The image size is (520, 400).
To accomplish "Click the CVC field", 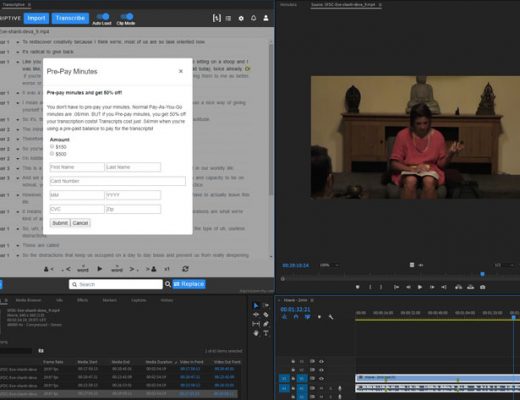I will pos(77,209).
